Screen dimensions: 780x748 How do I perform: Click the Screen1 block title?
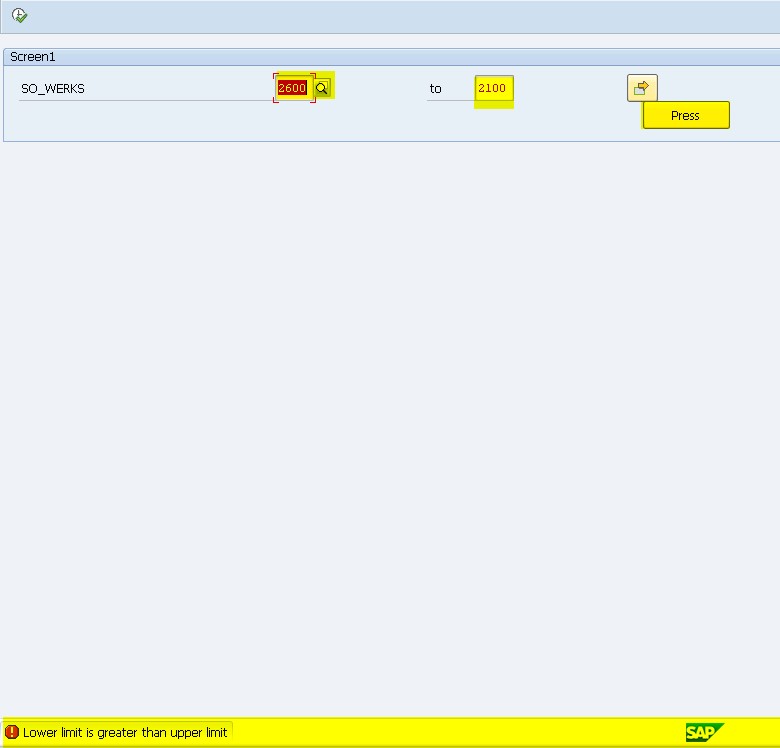[33, 57]
